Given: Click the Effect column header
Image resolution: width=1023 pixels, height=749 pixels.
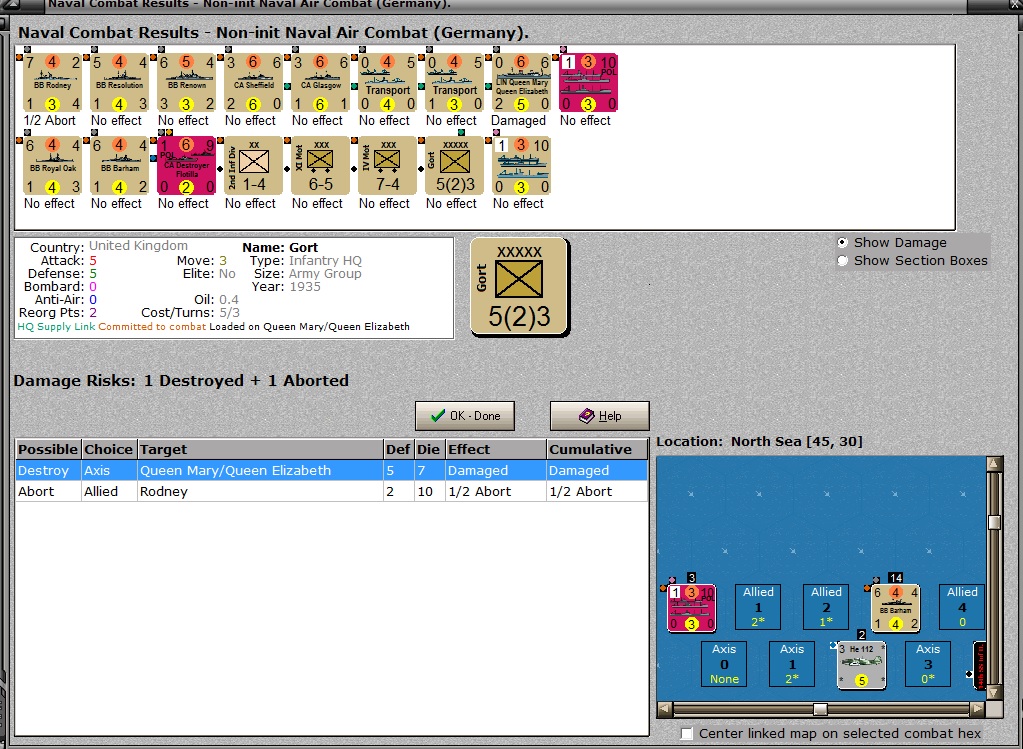Looking at the screenshot, I should pyautogui.click(x=496, y=450).
